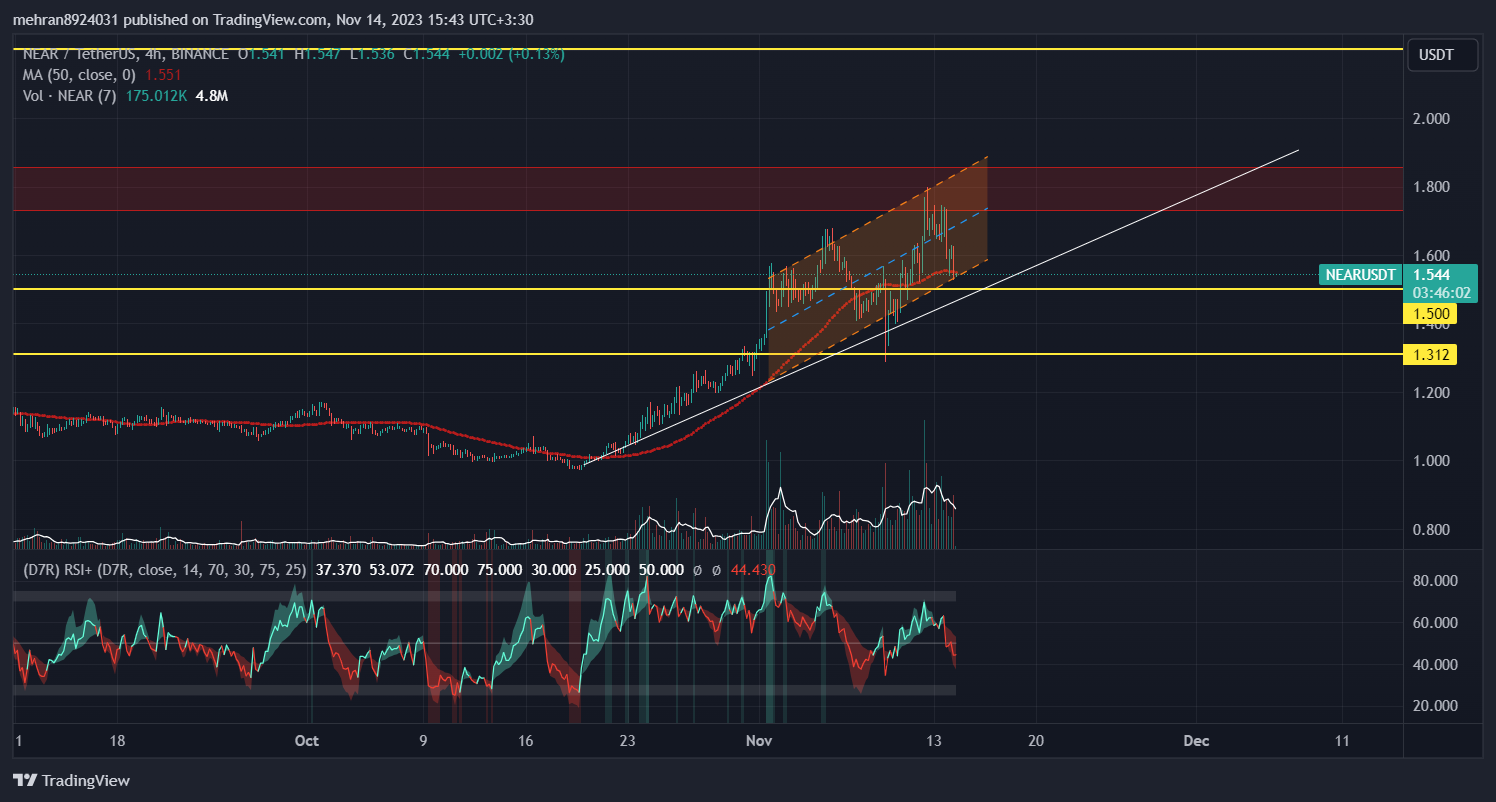Click 80.000 on the RSI axis
Image resolution: width=1496 pixels, height=802 pixels.
tap(1435, 580)
